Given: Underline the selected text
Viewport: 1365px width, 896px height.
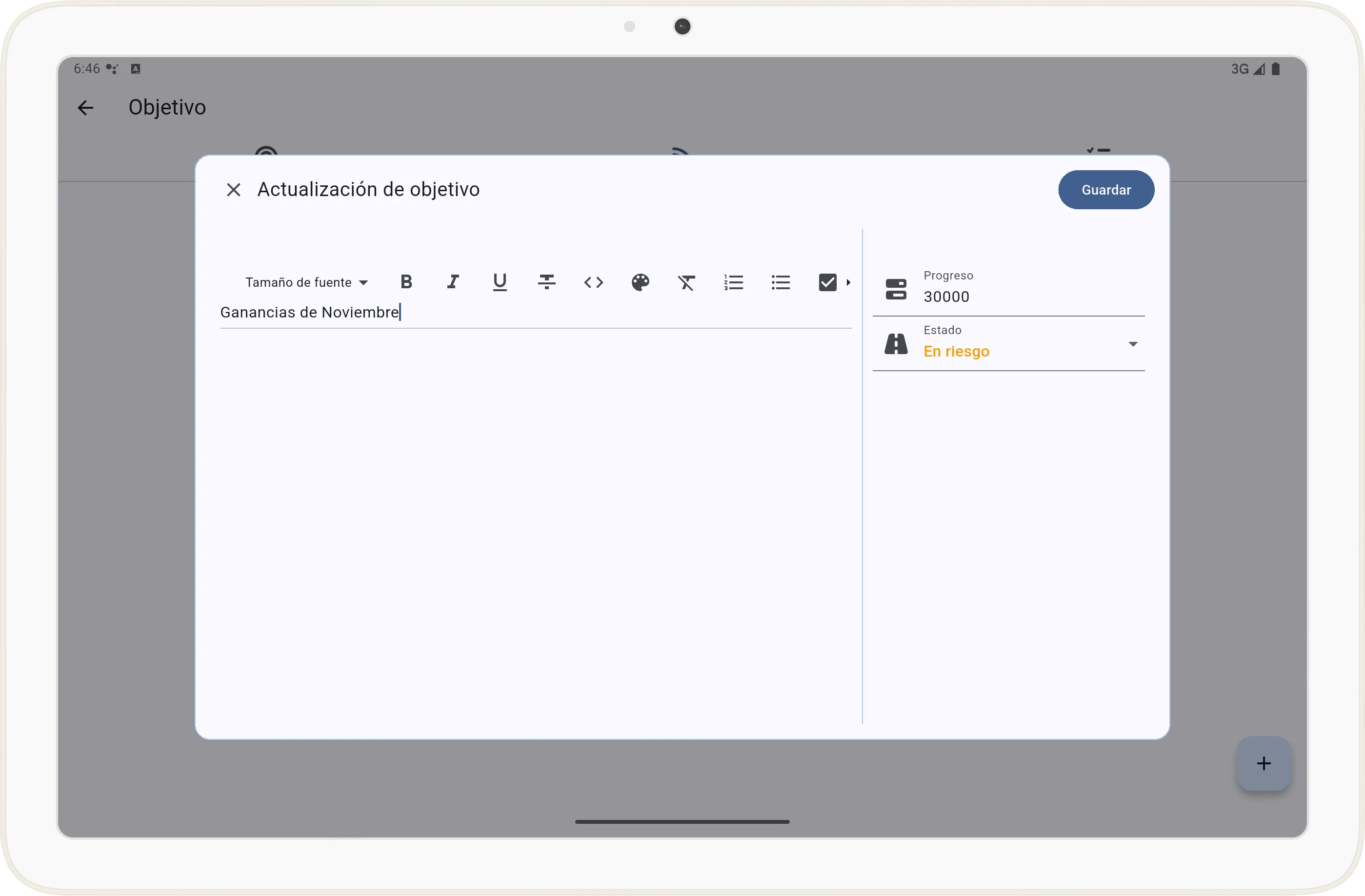Looking at the screenshot, I should tap(500, 281).
